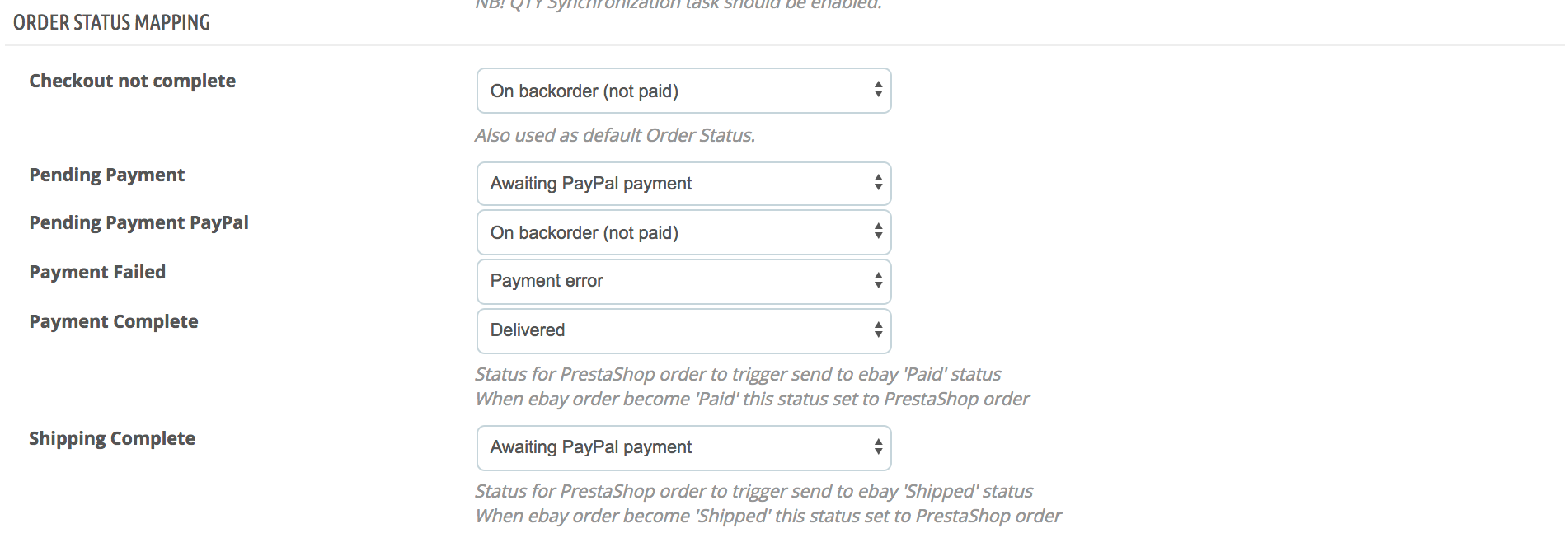
Task: Click the Payment Failed label
Action: tap(97, 272)
